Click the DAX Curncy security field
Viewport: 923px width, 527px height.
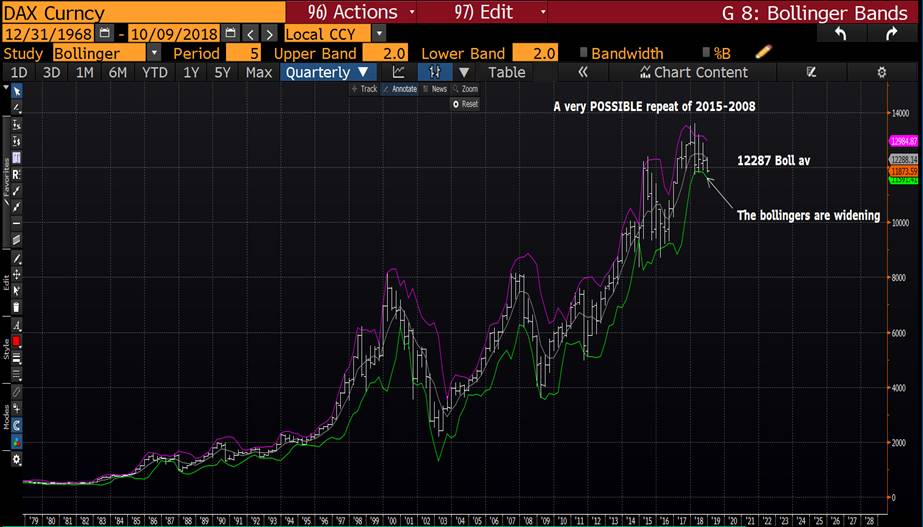pyautogui.click(x=143, y=12)
